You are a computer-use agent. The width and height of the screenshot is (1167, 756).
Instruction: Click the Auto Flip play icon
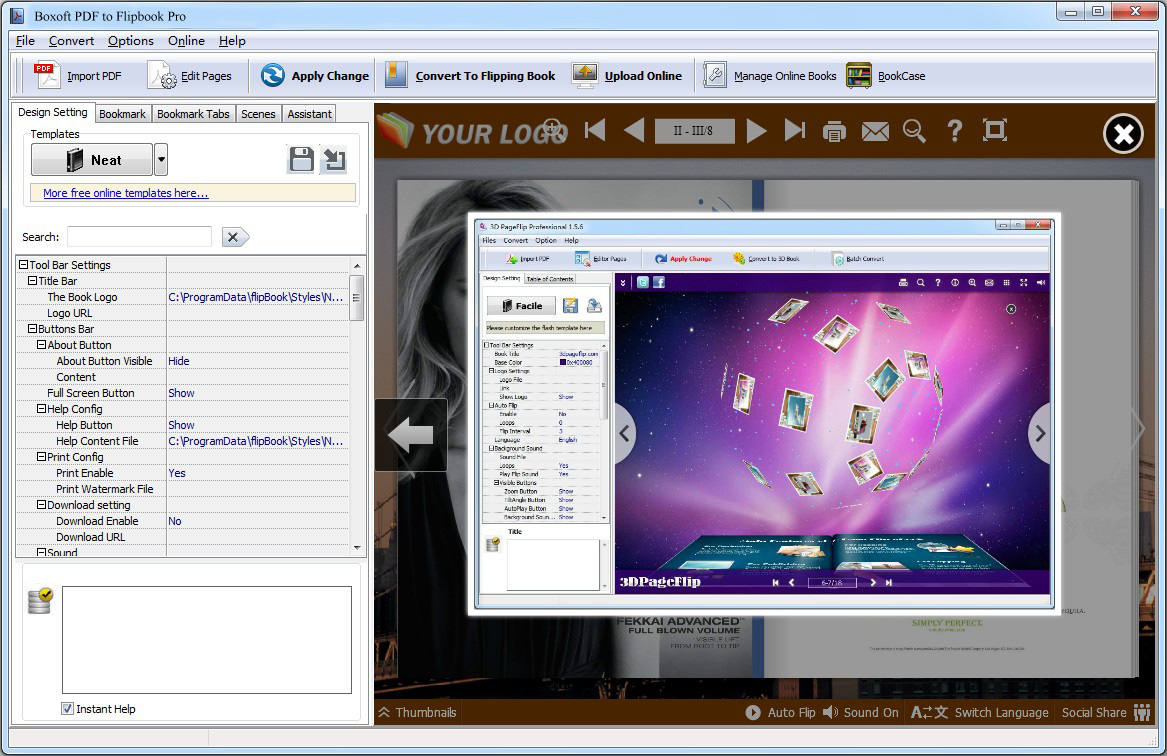click(753, 712)
